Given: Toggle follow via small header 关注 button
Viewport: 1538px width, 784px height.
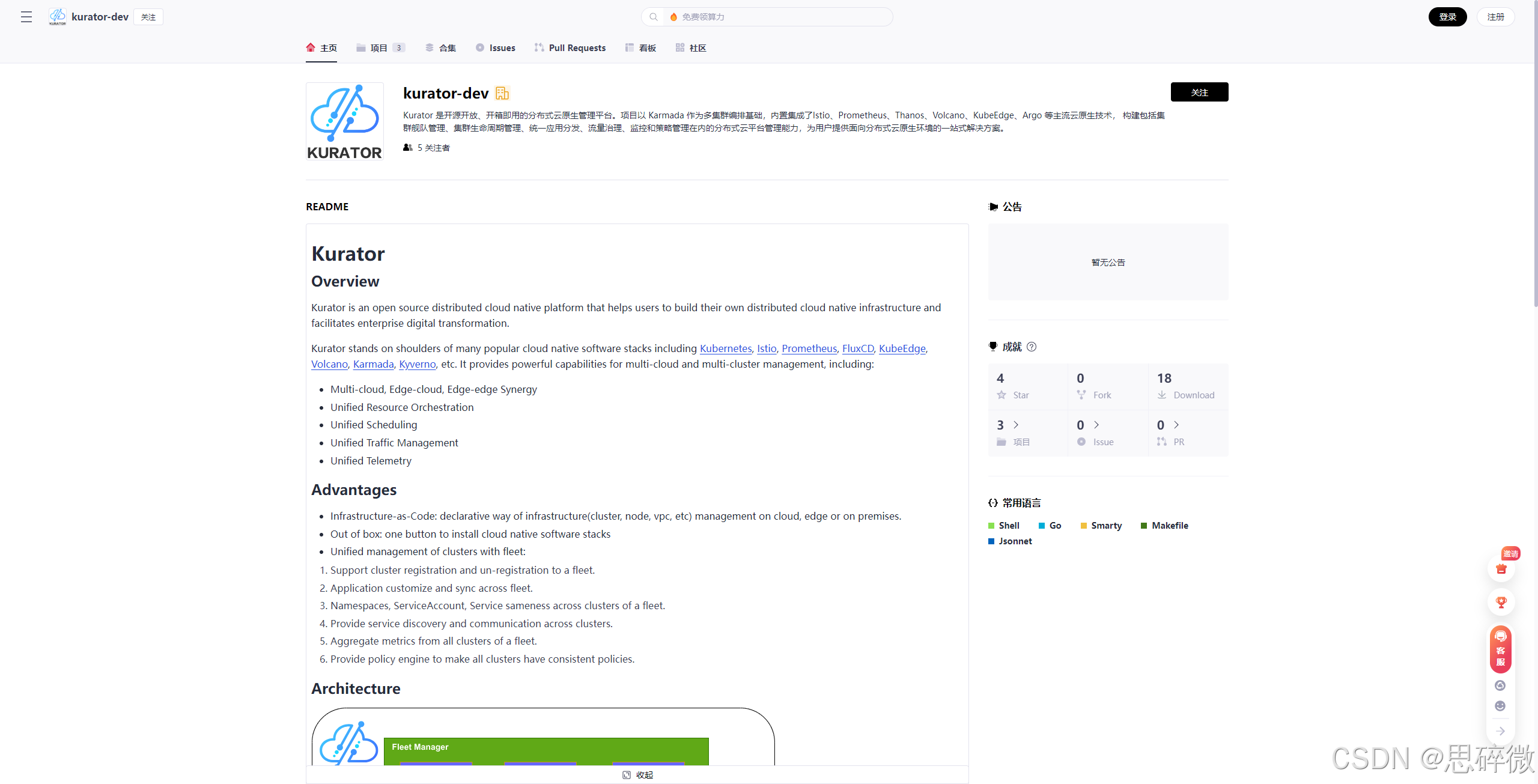Looking at the screenshot, I should click(148, 17).
